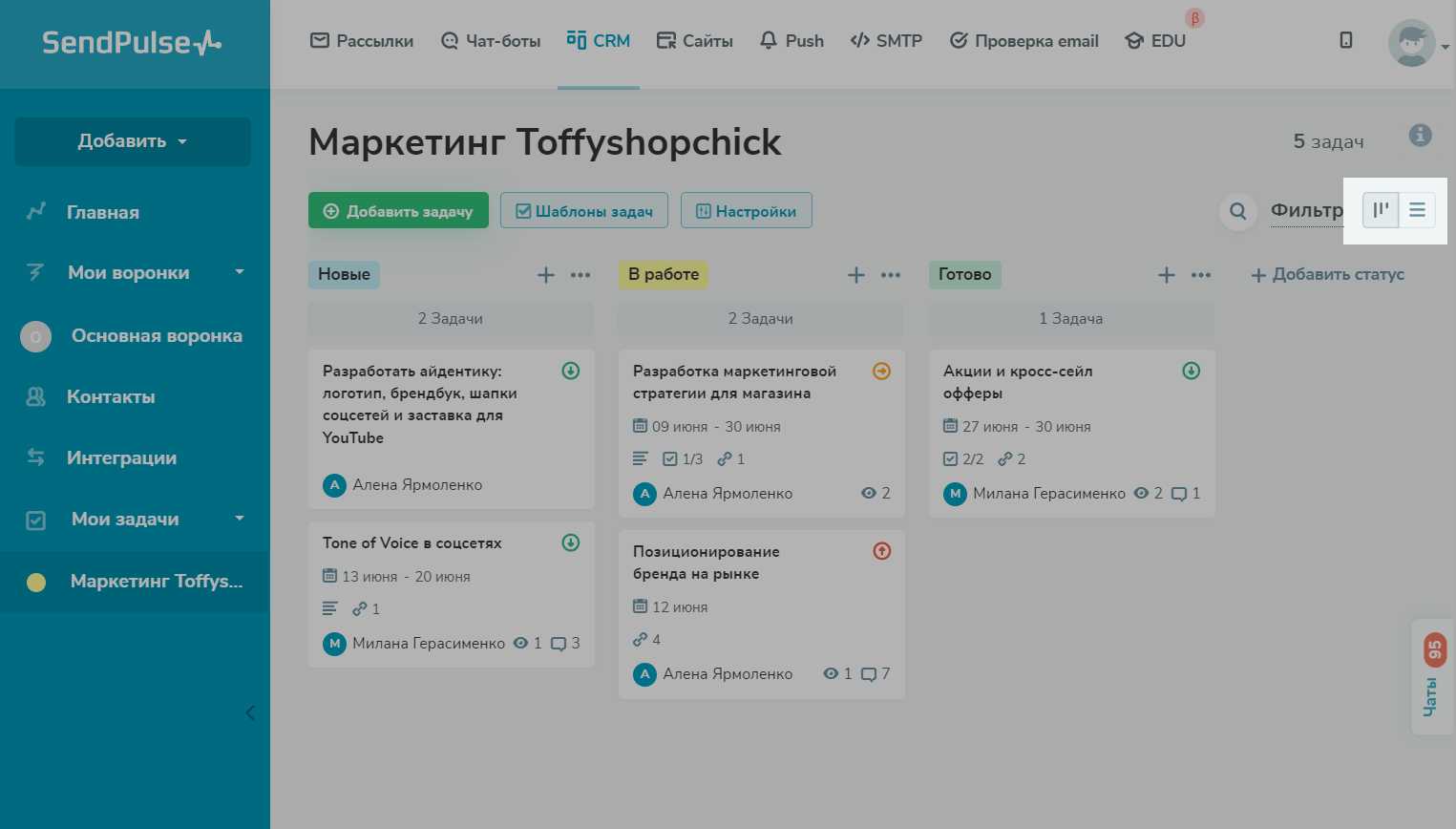Click priority icon on Разработать айдентику card
Screen dimensions: 1456x829
pos(571,371)
